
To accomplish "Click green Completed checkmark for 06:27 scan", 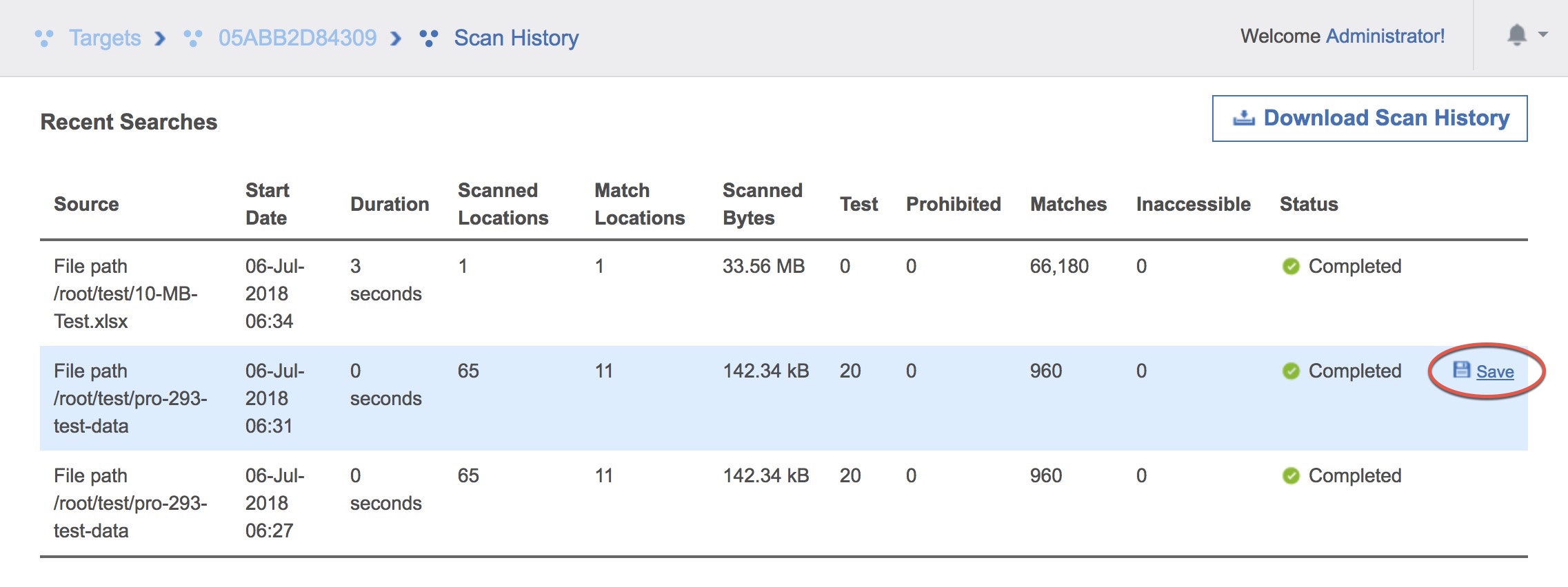I will pos(1291,476).
